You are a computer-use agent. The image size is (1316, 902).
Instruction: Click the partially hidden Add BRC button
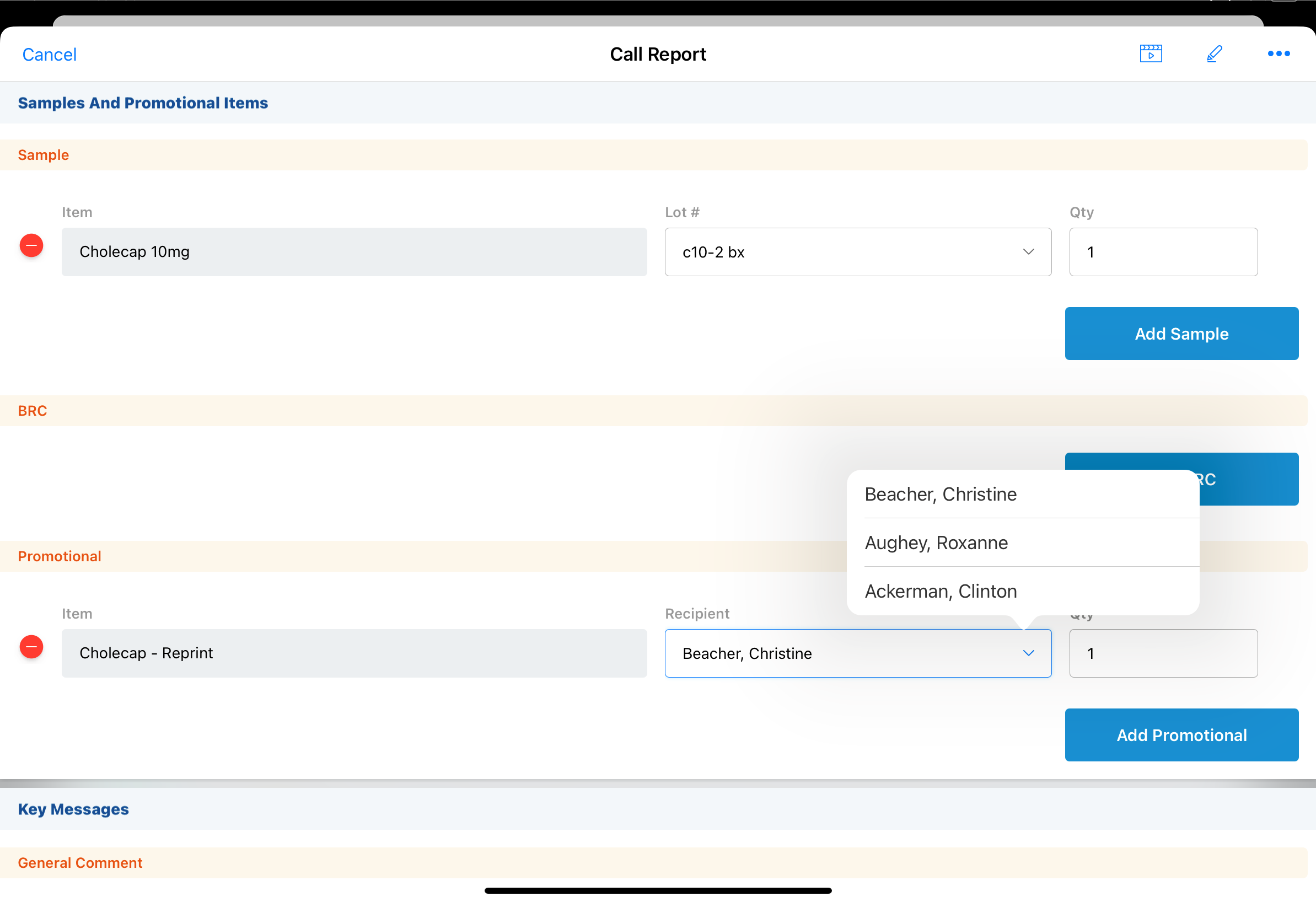point(1249,479)
